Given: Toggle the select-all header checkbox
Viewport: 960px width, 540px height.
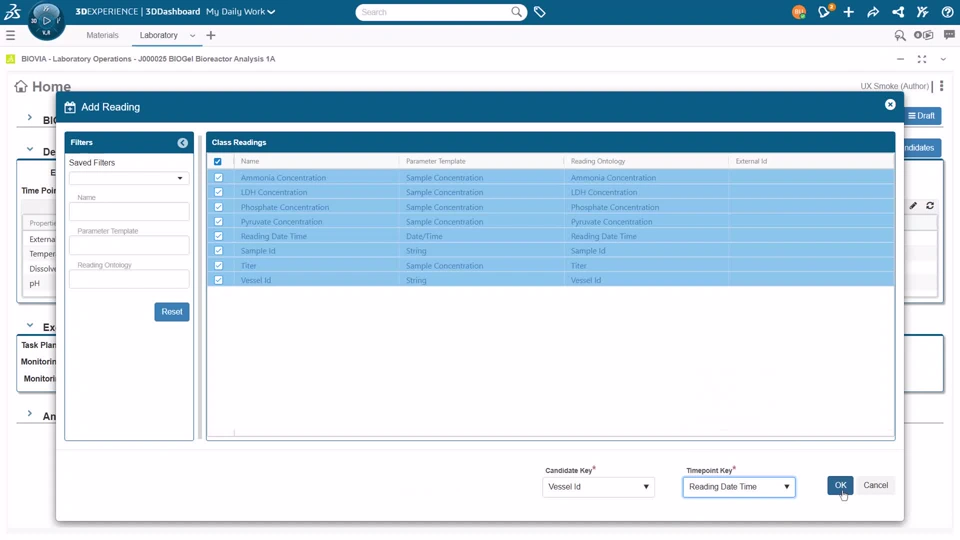Looking at the screenshot, I should coord(218,162).
